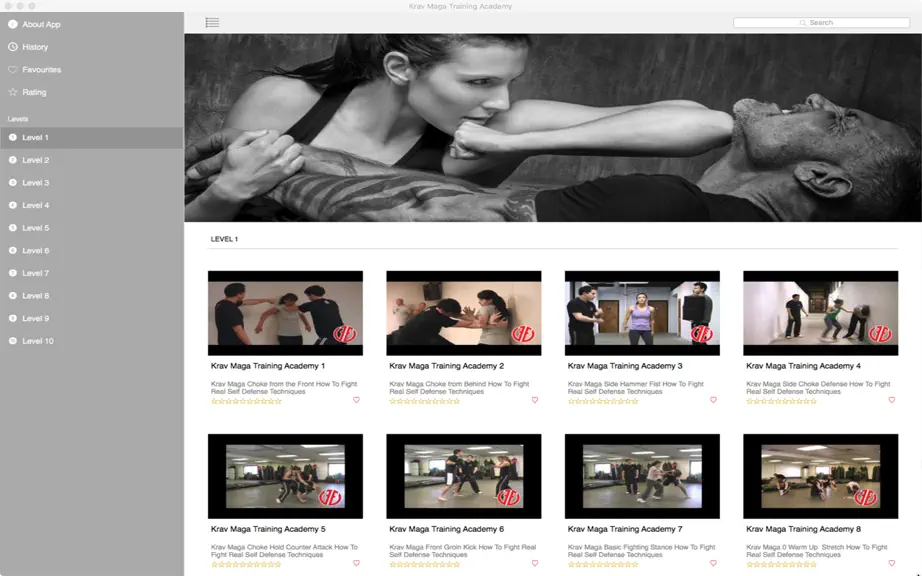Toggle heart on Krav Maga Training Academy 6

(x=535, y=563)
